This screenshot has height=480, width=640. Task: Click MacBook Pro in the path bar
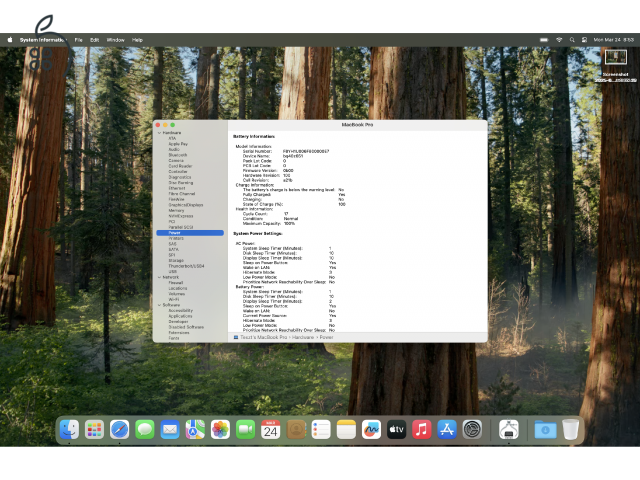pos(264,337)
